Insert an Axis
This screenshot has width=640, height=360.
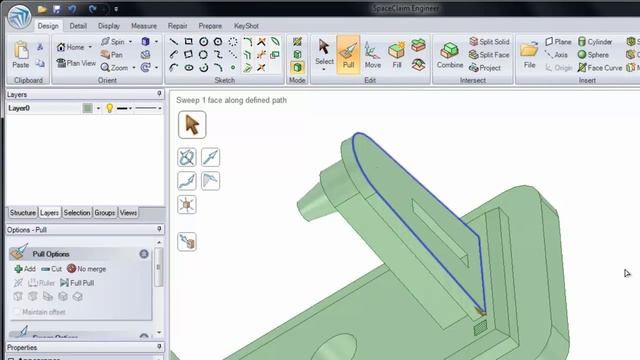556,55
